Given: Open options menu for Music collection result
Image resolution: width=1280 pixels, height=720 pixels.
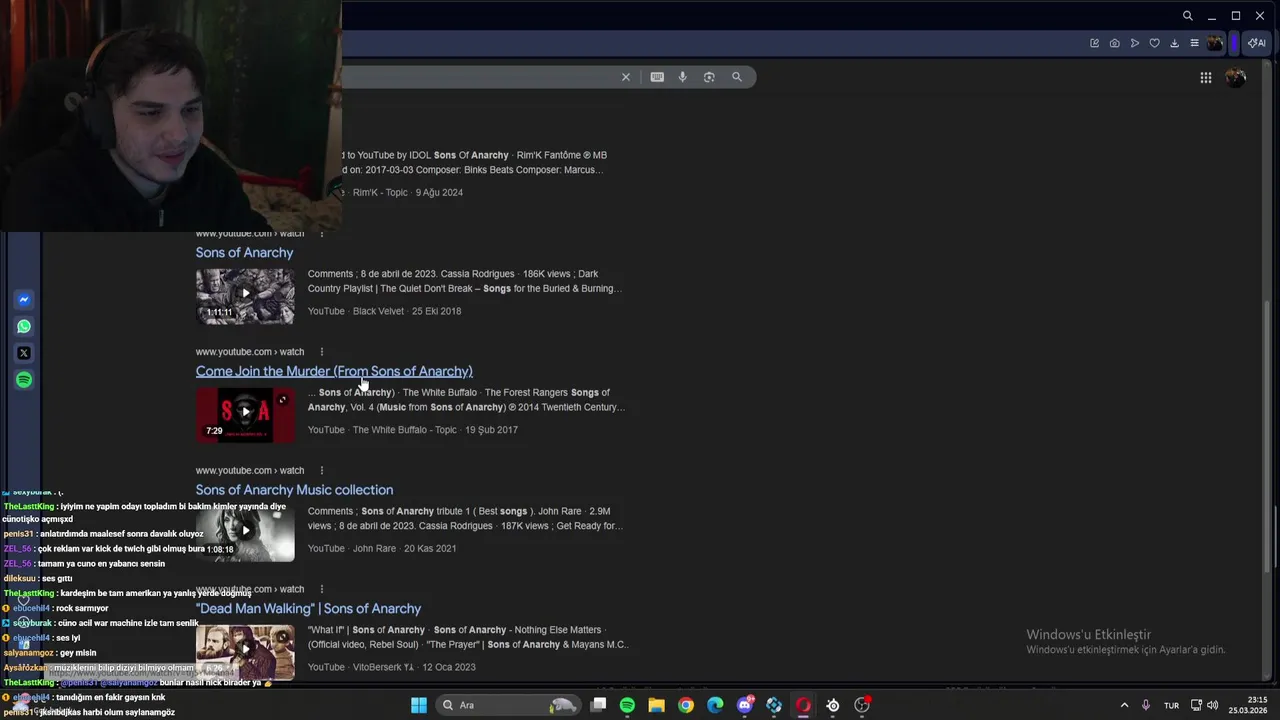Looking at the screenshot, I should point(322,470).
